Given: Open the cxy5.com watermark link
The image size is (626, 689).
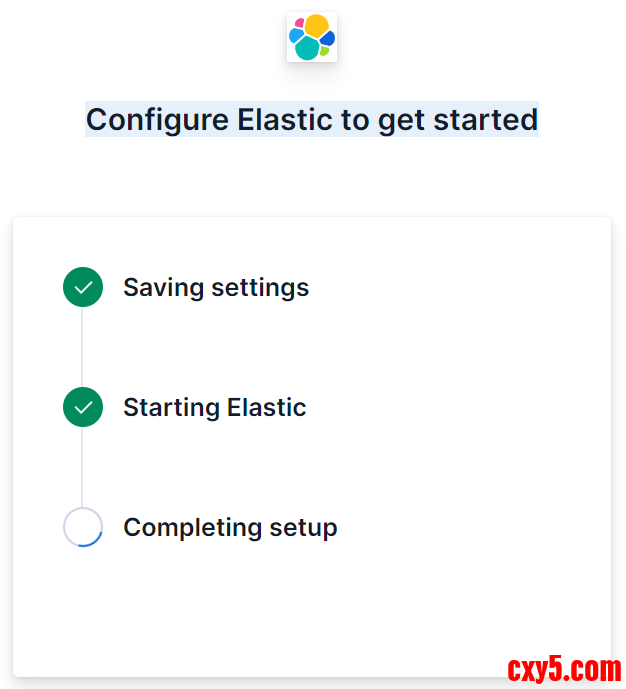Looking at the screenshot, I should click(564, 669).
